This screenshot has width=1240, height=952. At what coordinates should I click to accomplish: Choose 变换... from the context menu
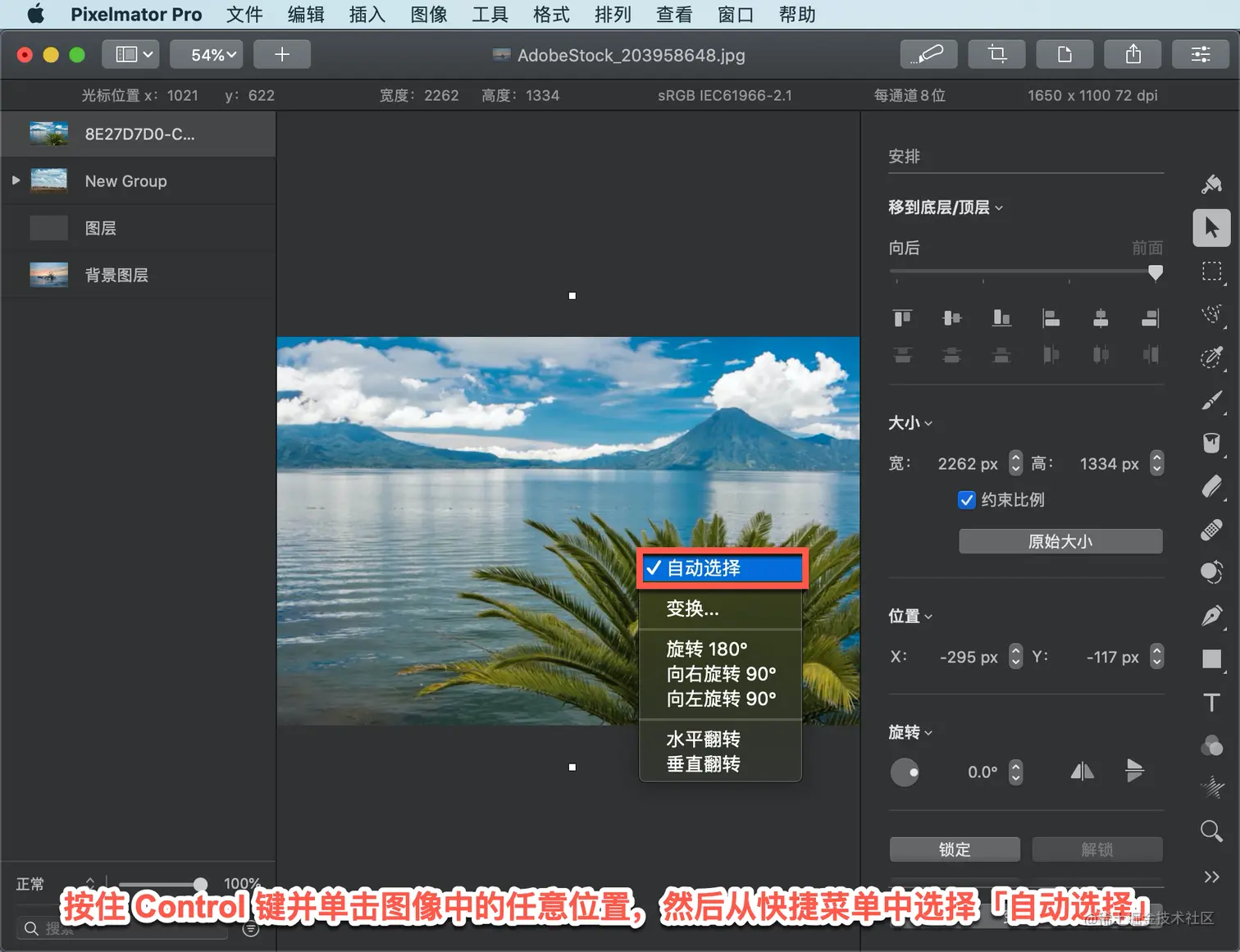720,608
